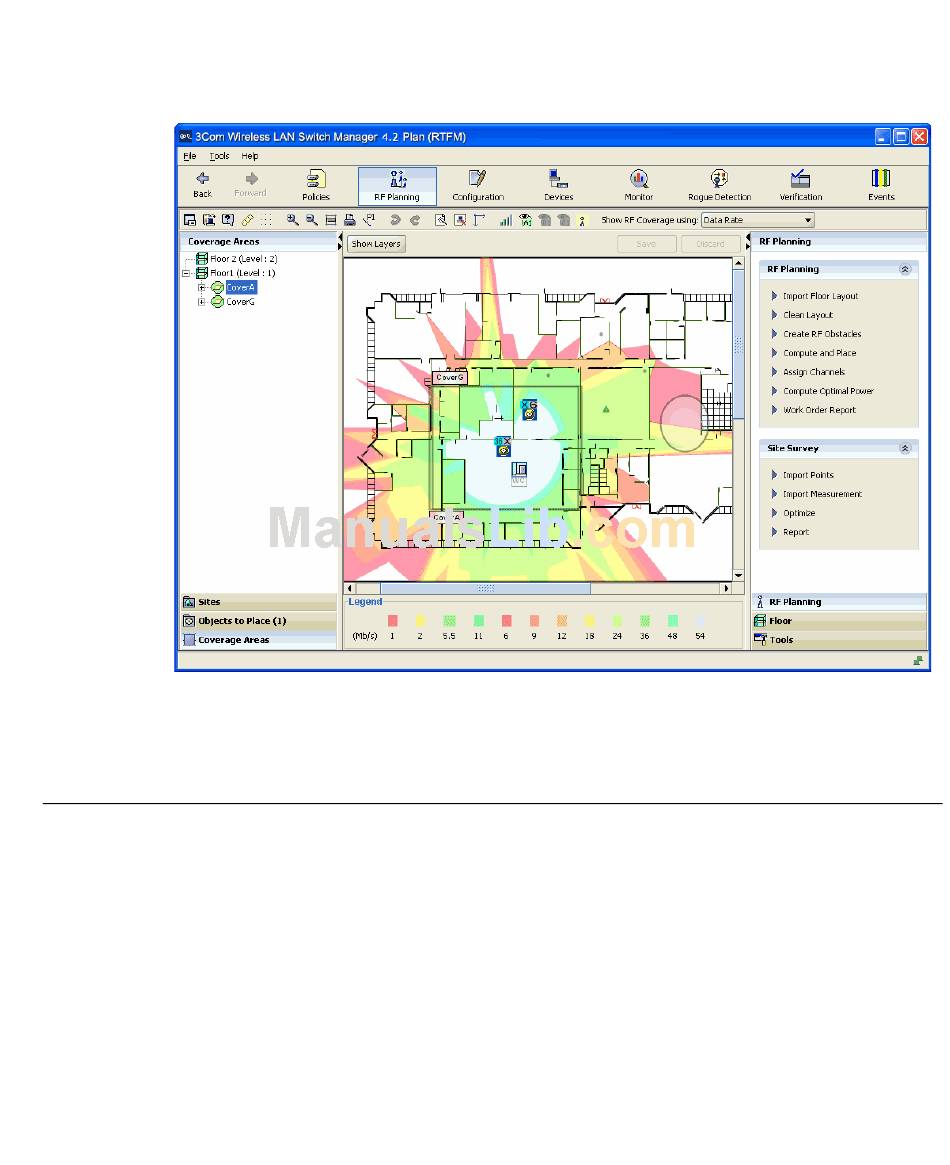Click the 54 Mb/s legend color swatch
Screen dimensions: 950x1165
700,620
